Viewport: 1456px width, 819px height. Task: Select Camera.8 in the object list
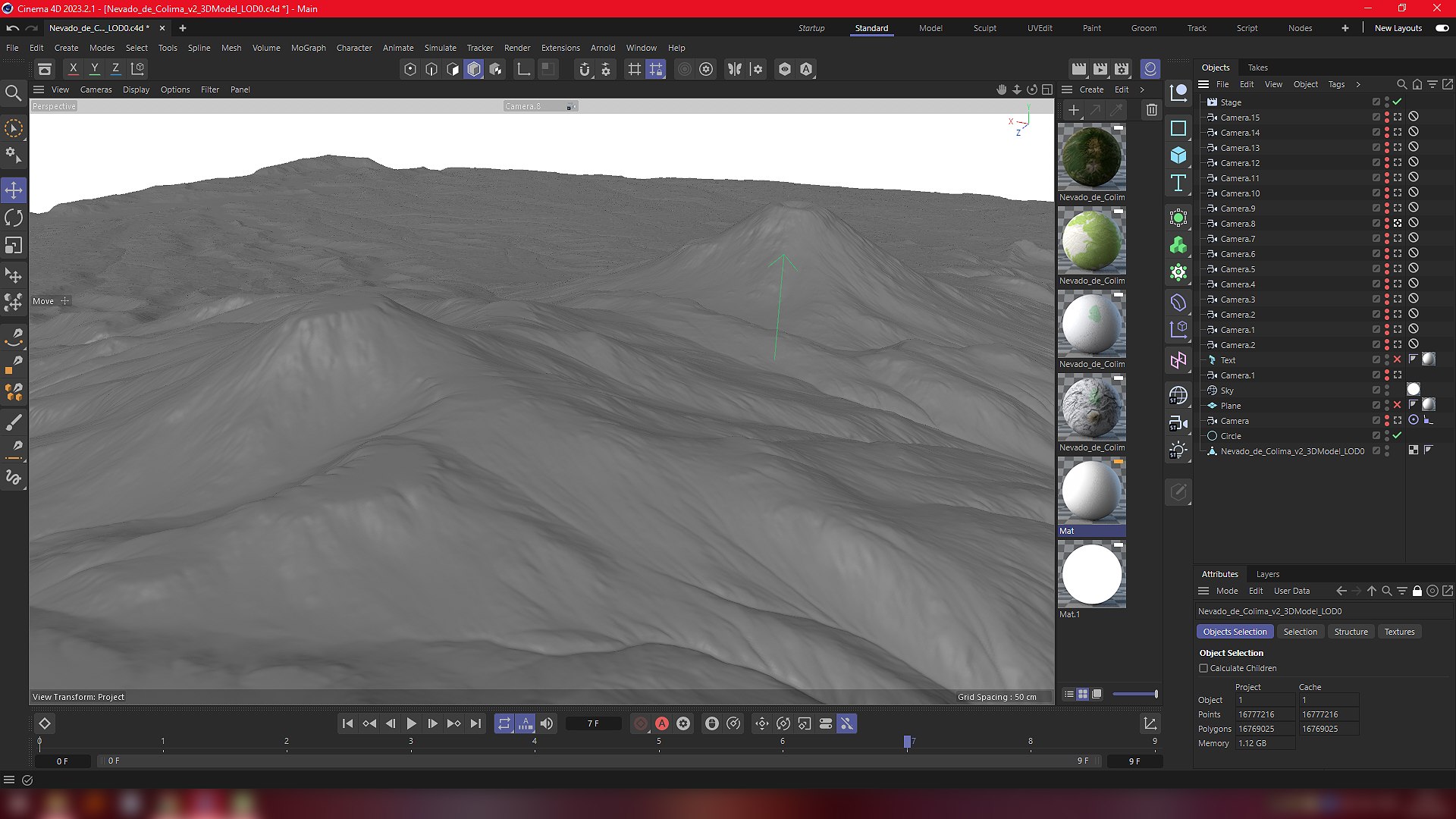point(1238,224)
